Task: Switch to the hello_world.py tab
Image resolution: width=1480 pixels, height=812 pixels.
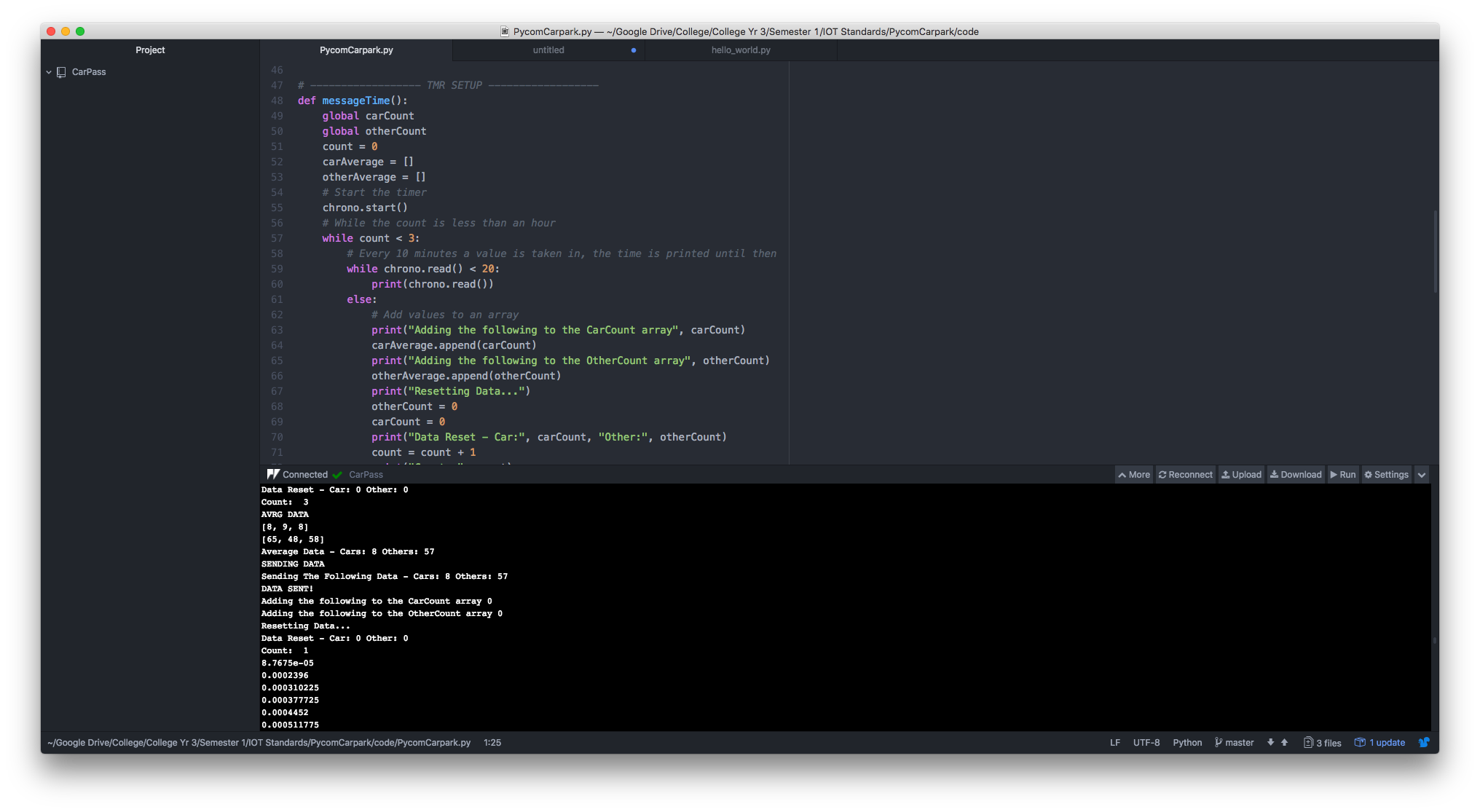Action: [x=741, y=50]
